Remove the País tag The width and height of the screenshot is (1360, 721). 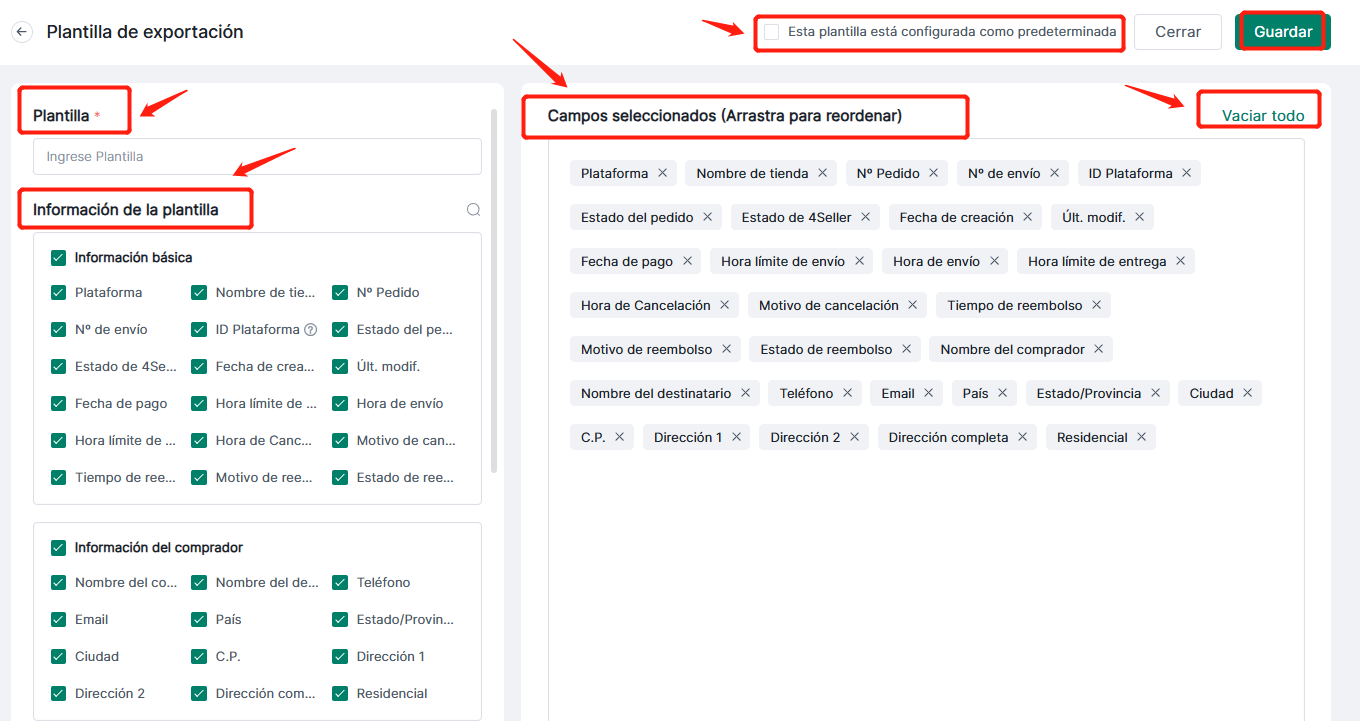point(1002,393)
